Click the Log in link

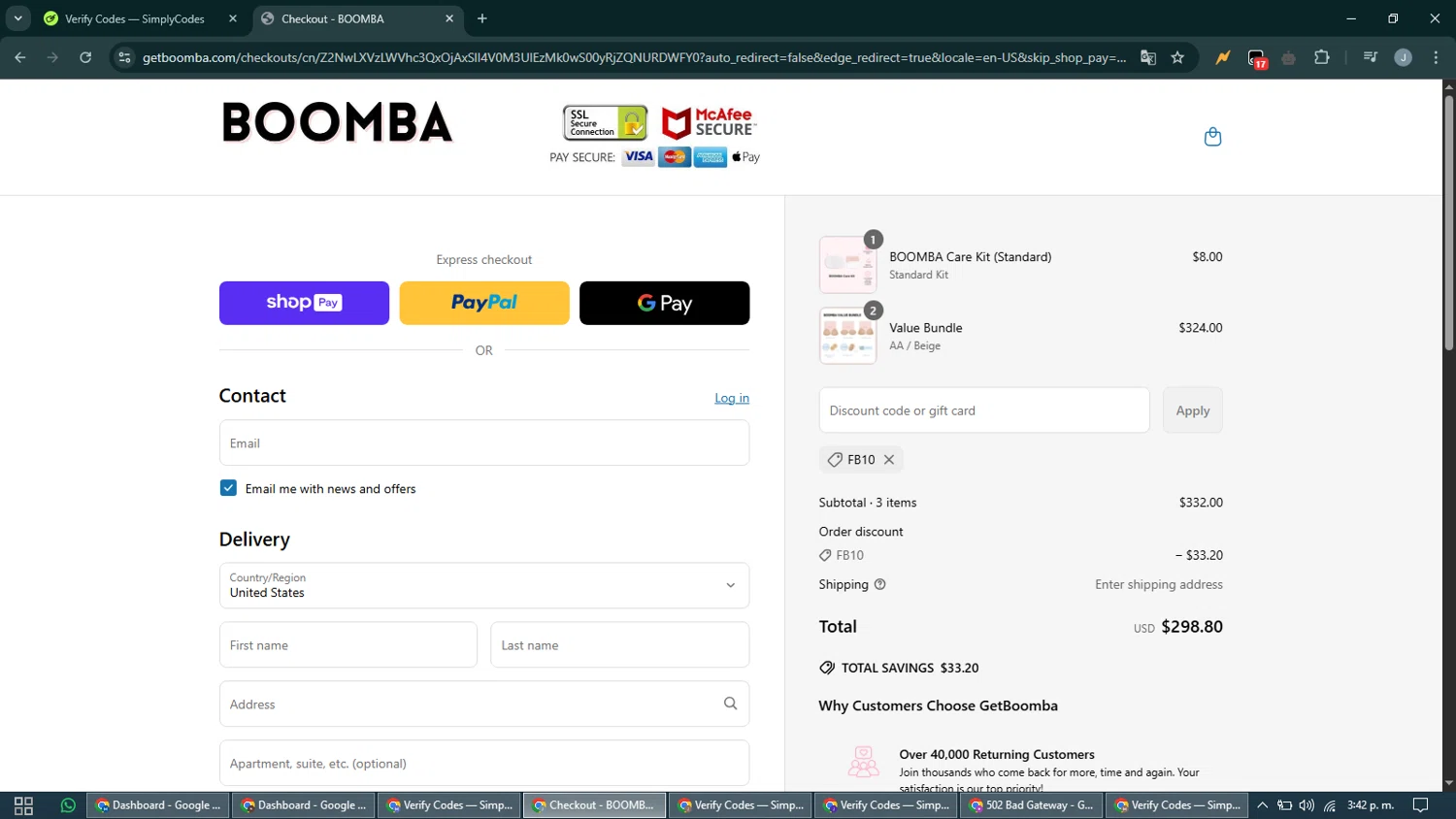click(732, 398)
